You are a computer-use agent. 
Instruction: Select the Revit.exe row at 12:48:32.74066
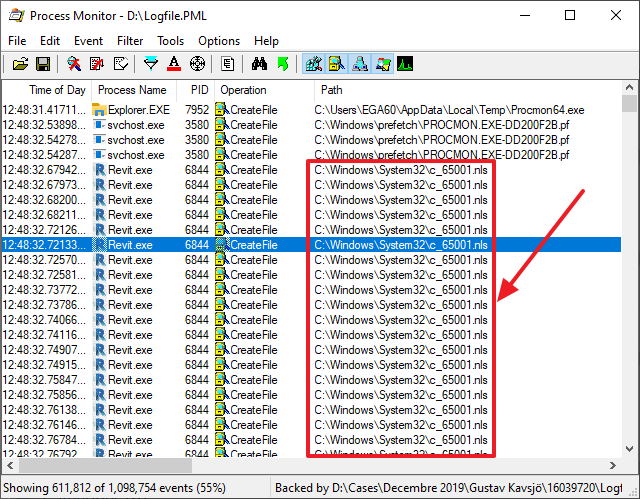tap(311, 320)
